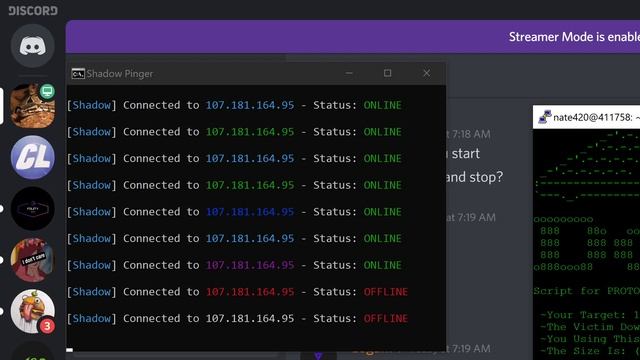Open Discord home button

point(33,46)
